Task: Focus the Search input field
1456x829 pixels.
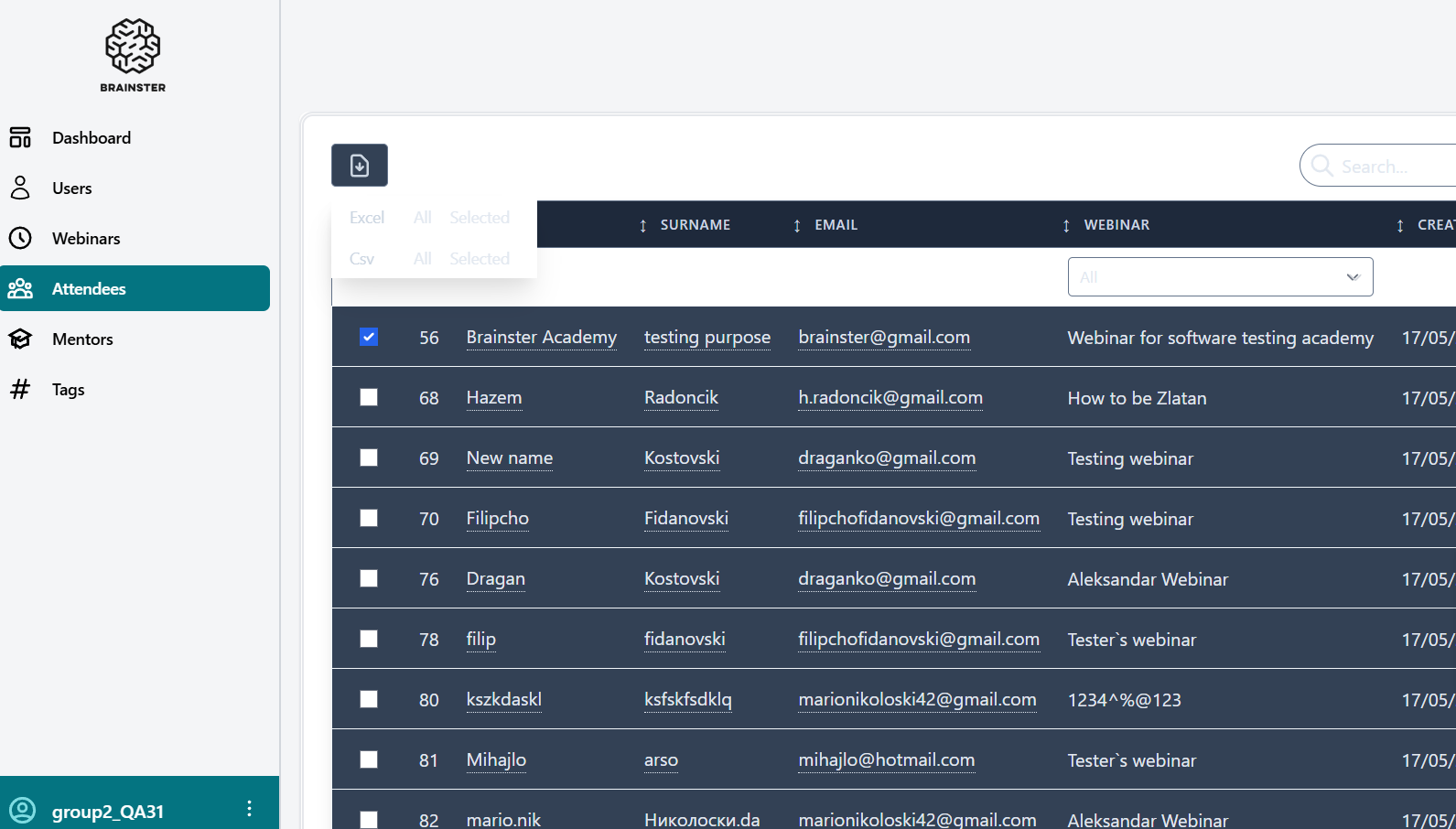Action: click(1391, 167)
